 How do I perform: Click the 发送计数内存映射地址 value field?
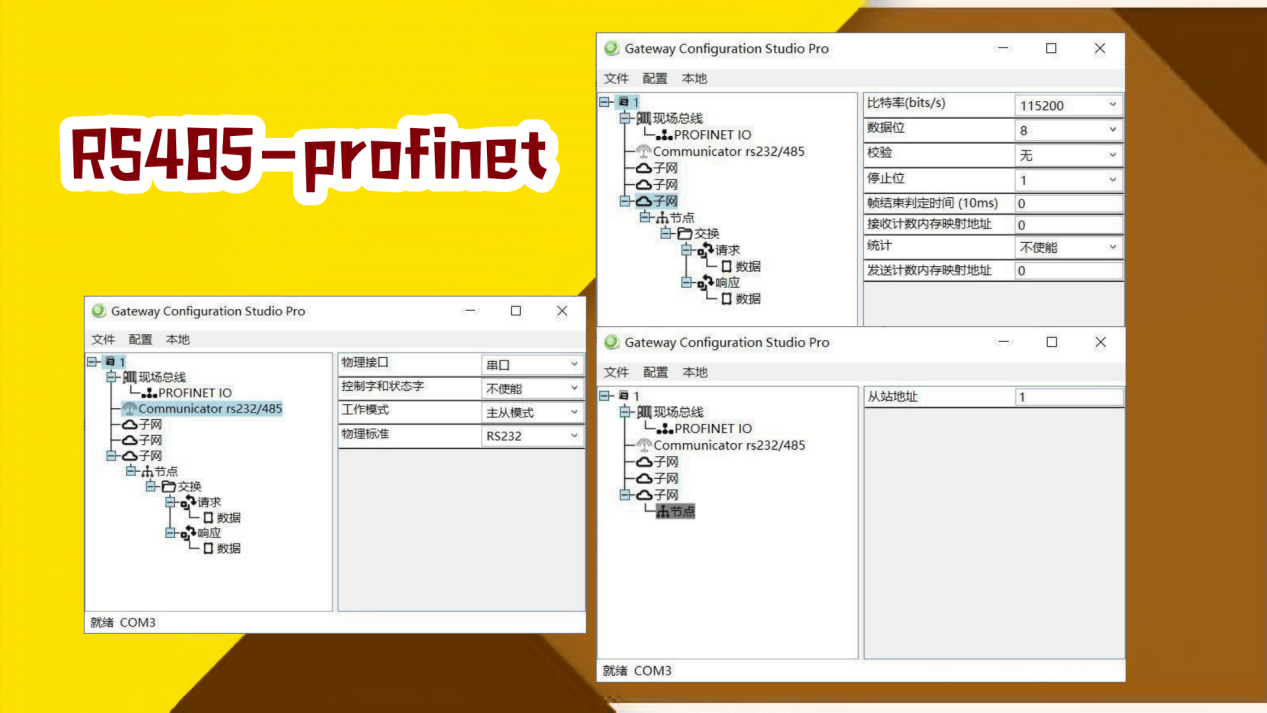1069,270
